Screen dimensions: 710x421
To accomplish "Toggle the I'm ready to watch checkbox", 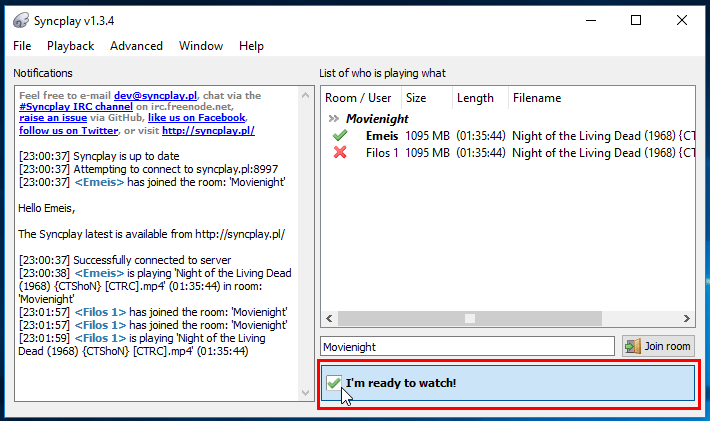I will 334,383.
